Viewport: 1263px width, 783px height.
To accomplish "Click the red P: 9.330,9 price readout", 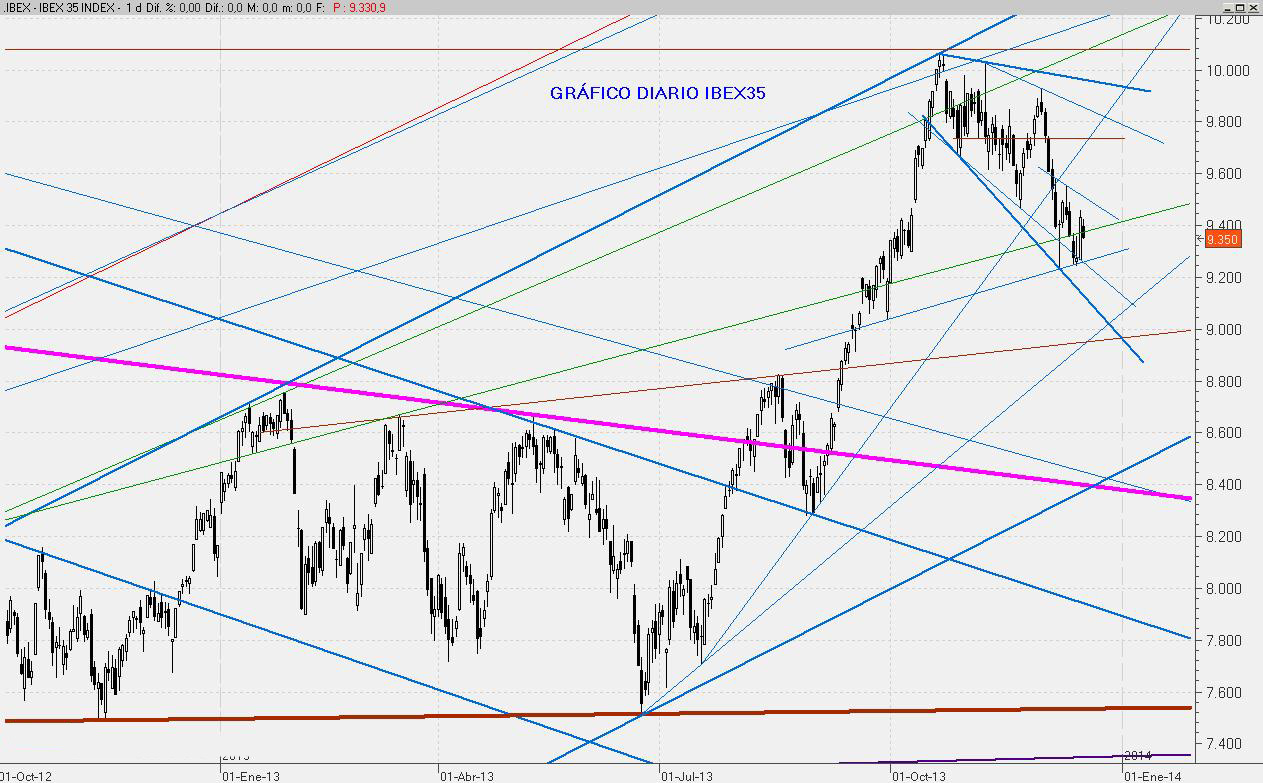I will coord(360,7).
